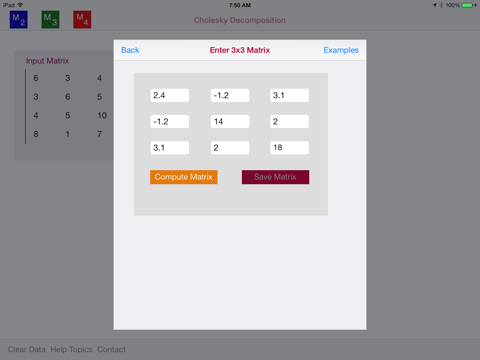Select the center field containing 14
This screenshot has width=480, height=360.
click(x=230, y=122)
